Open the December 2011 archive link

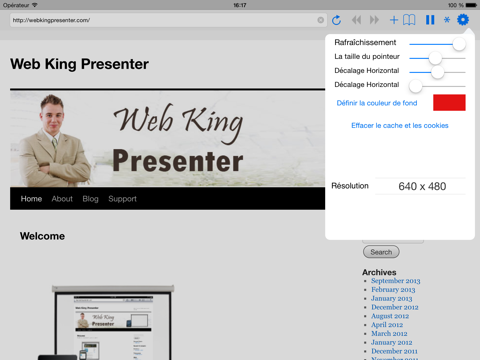[394, 351]
